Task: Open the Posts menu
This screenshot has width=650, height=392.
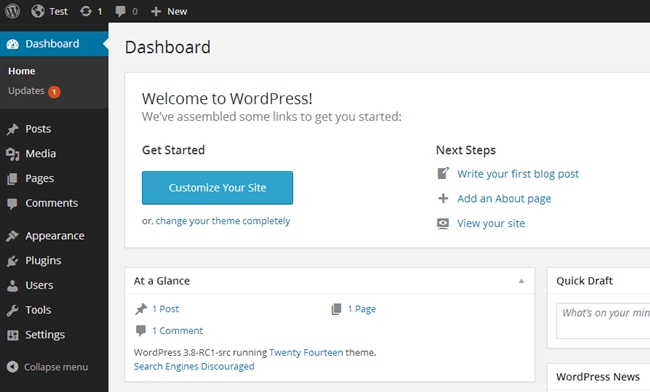Action: click(x=38, y=129)
